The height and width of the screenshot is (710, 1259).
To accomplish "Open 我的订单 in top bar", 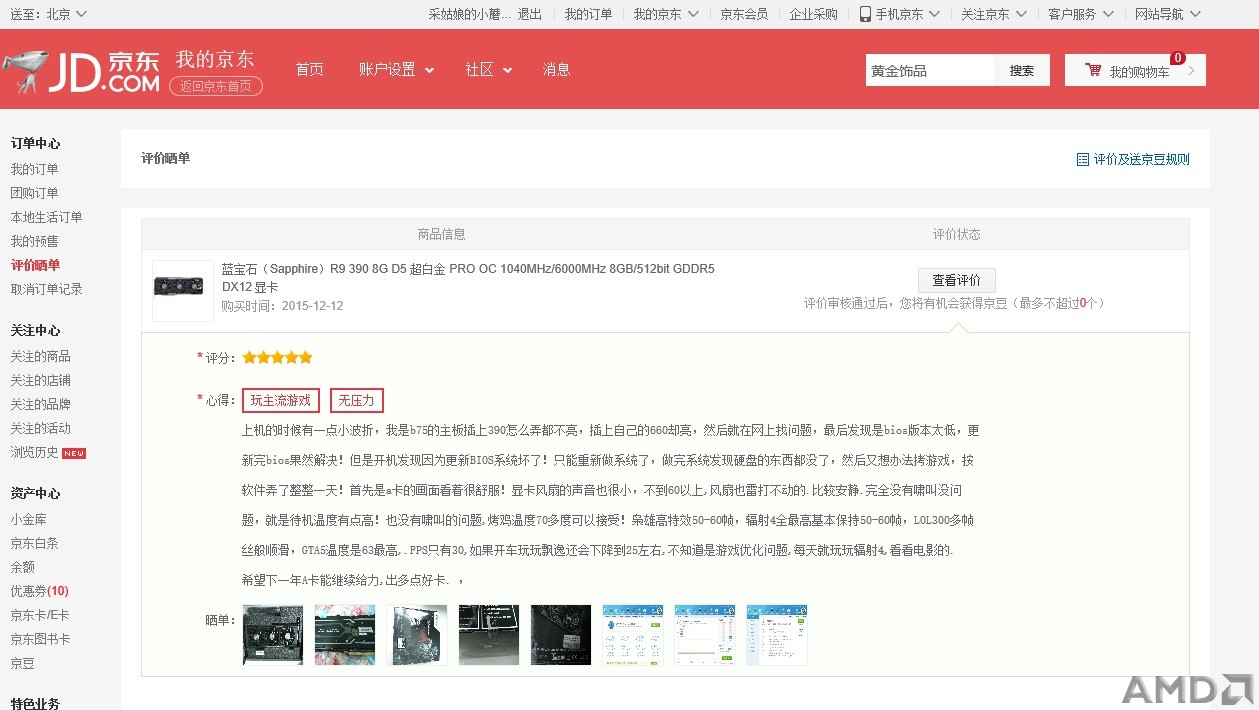I will coord(588,14).
